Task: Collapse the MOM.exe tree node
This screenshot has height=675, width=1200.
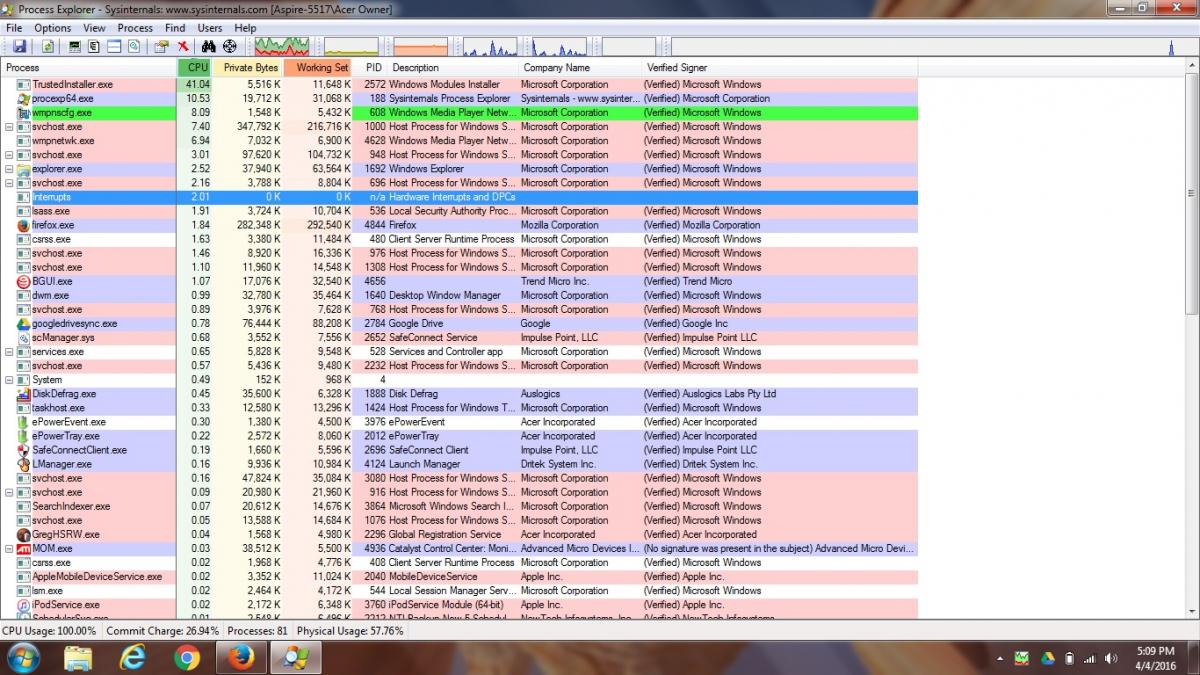Action: click(10, 548)
